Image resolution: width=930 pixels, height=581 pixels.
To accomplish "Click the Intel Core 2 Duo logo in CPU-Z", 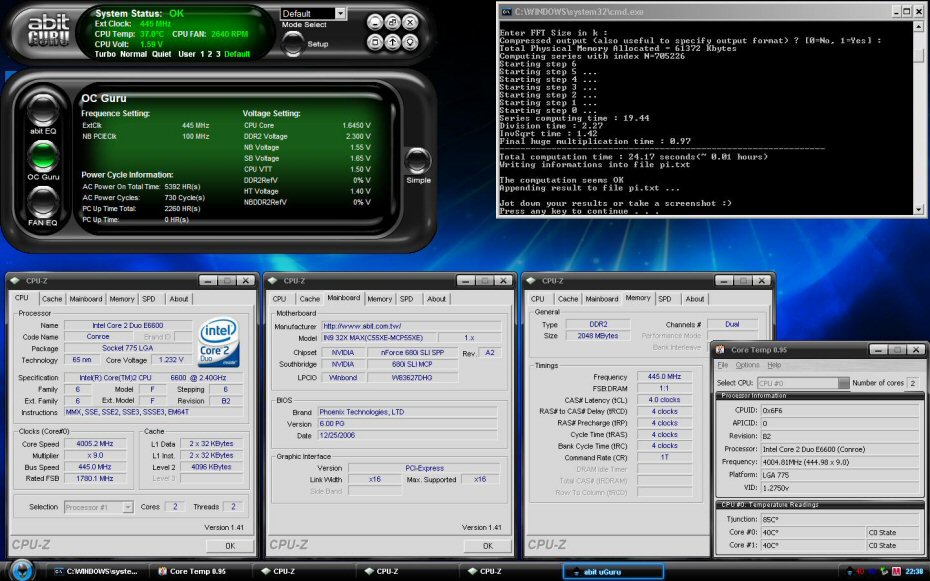I will 218,341.
